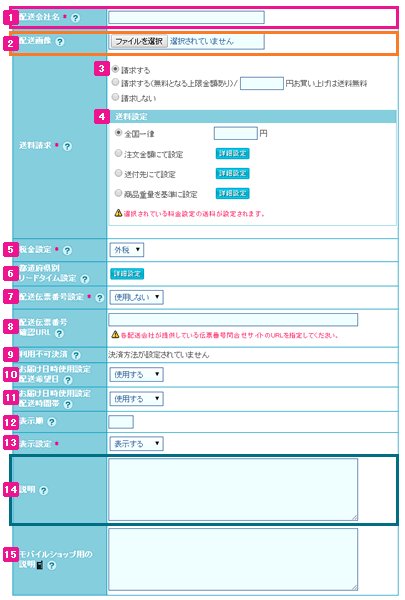Open help icon beside 配送会社名
The image size is (405, 600).
pos(76,18)
